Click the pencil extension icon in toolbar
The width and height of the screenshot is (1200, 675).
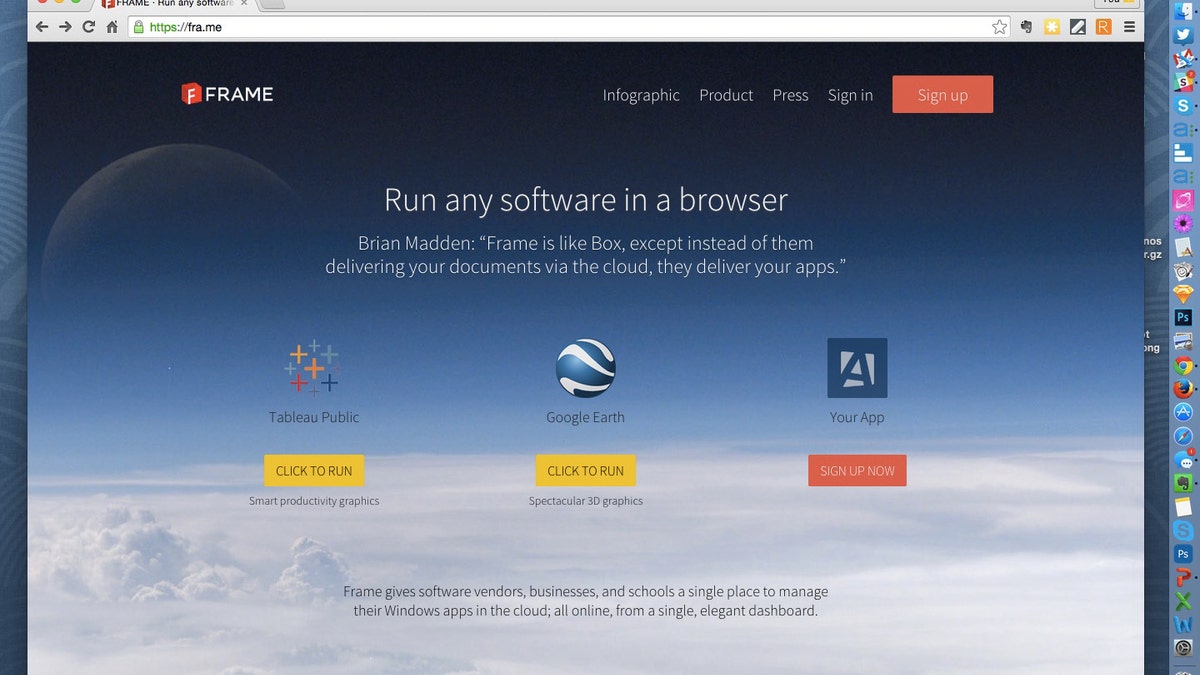(1078, 27)
